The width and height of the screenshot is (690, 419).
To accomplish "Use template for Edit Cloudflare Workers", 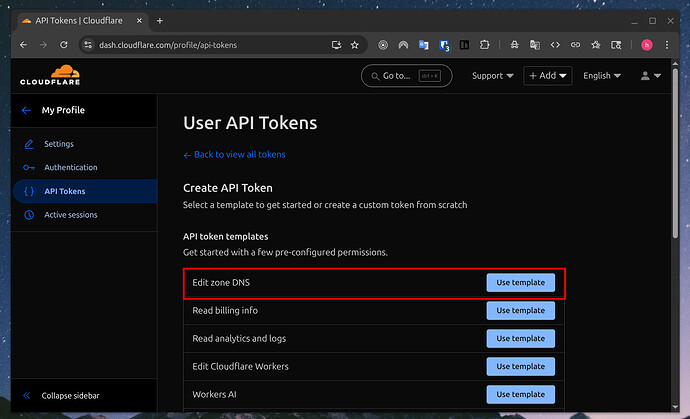I will (x=521, y=367).
